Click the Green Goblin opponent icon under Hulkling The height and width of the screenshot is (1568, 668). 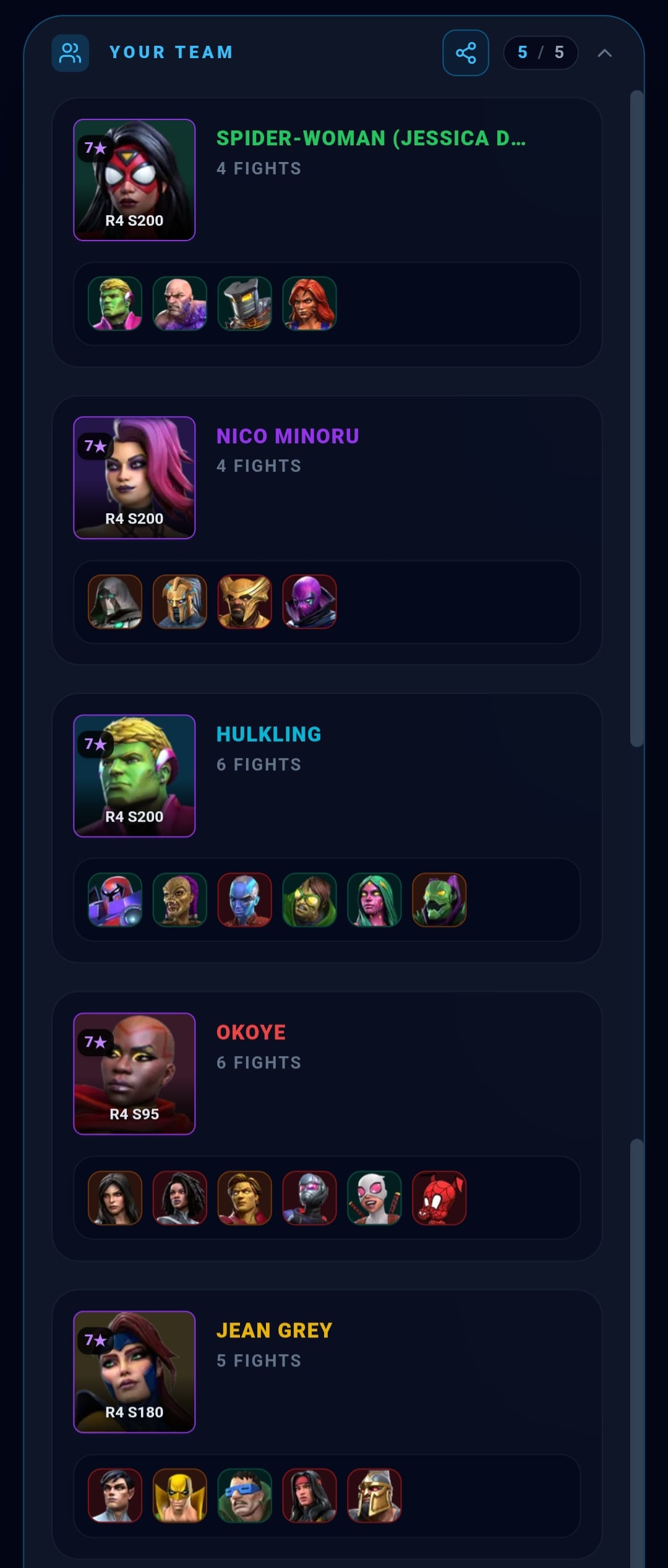440,900
